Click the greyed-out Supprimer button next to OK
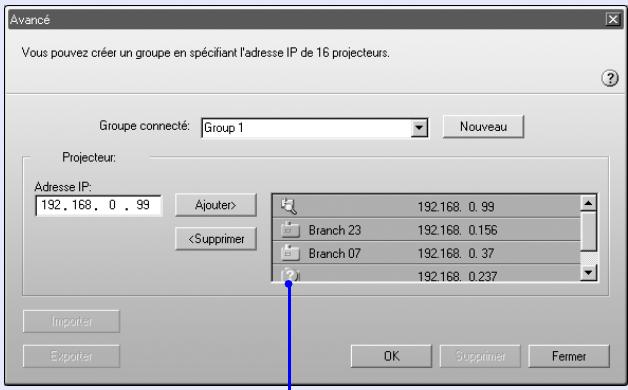Image resolution: width=628 pixels, height=390 pixels. pyautogui.click(x=480, y=356)
